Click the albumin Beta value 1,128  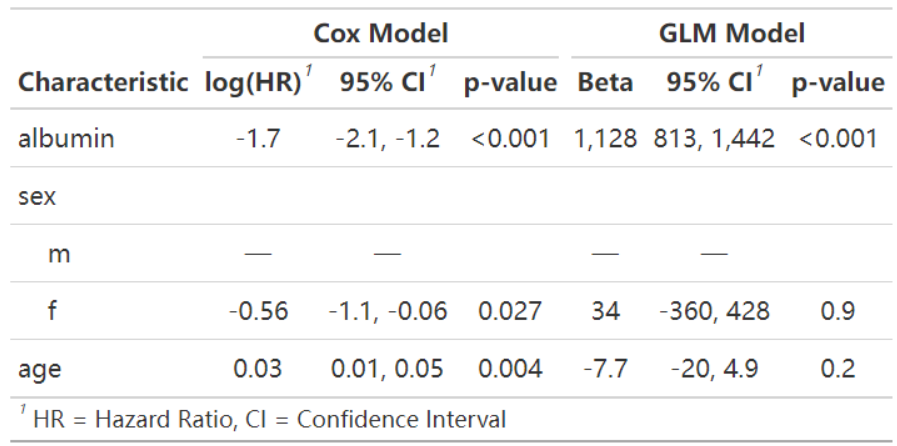click(606, 139)
